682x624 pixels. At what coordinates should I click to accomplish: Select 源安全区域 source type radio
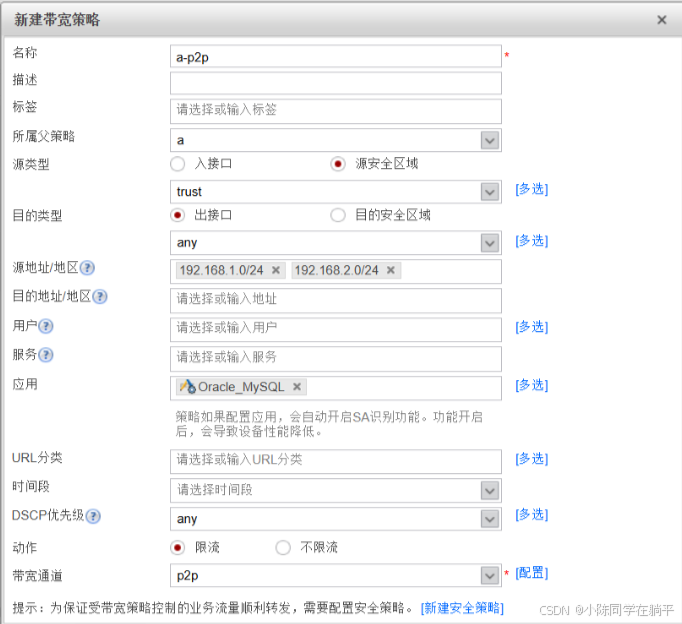338,164
